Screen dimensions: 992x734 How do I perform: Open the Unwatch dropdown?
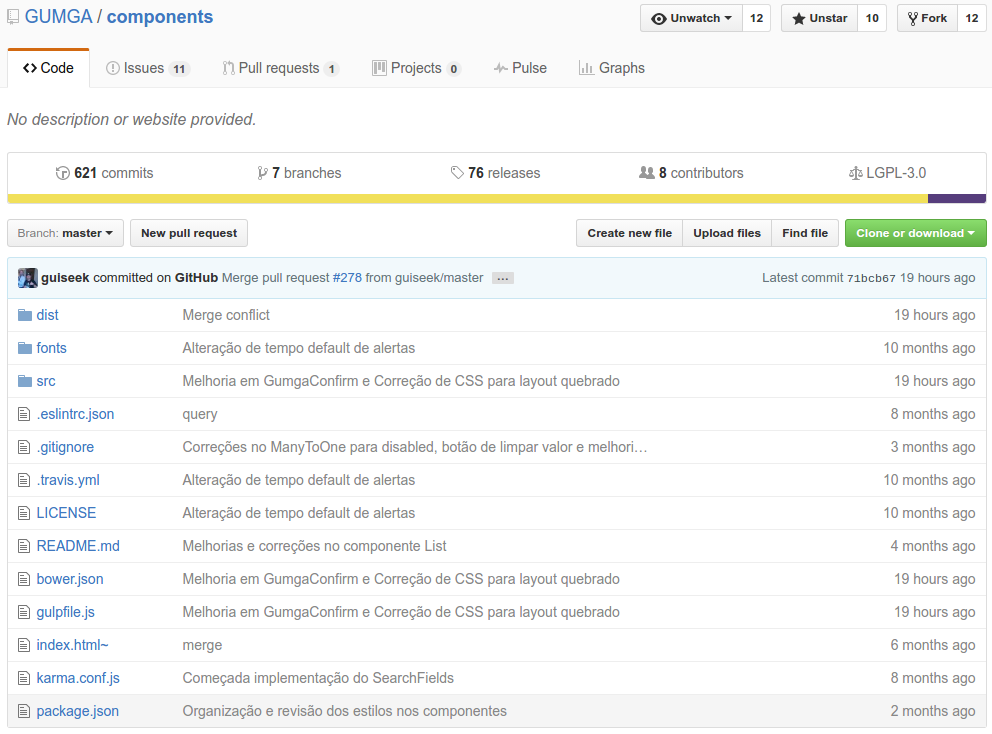pyautogui.click(x=691, y=18)
